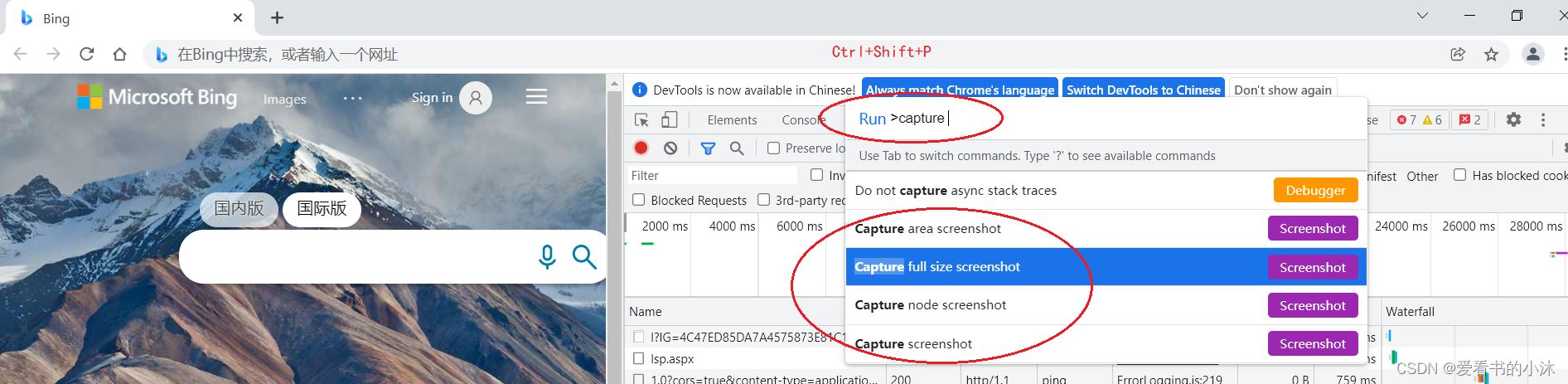The width and height of the screenshot is (1568, 384).
Task: Open the Chrome profile avatar
Action: tap(1533, 54)
